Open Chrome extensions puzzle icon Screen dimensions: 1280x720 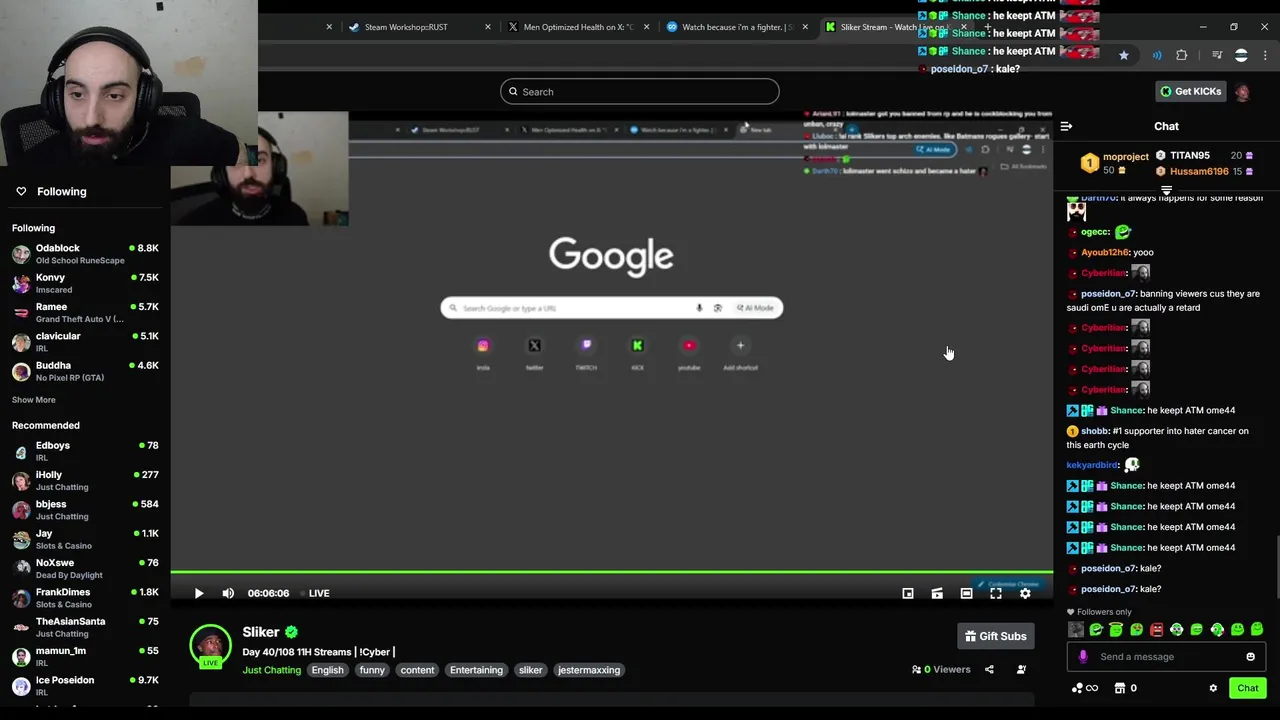(x=1182, y=55)
